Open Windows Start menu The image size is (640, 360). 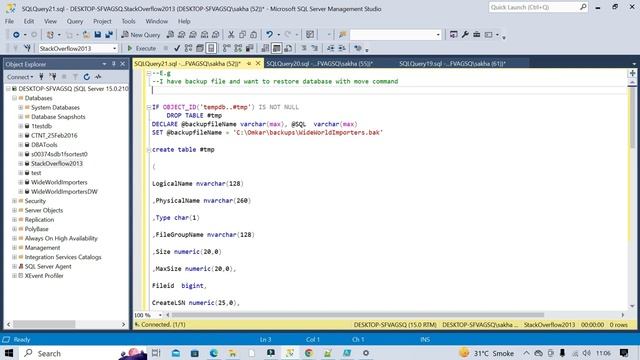9,353
